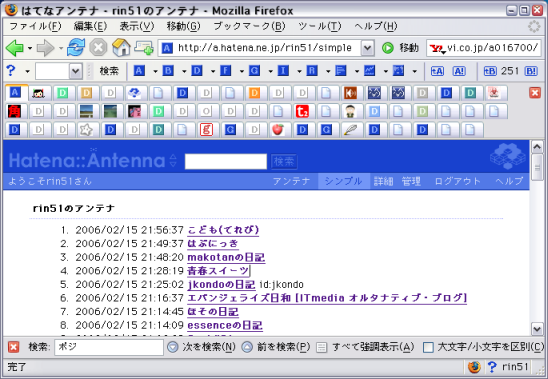Viewport: 548px width, 379px height.
Task: Click the ログアウト link
Action: pos(457,181)
